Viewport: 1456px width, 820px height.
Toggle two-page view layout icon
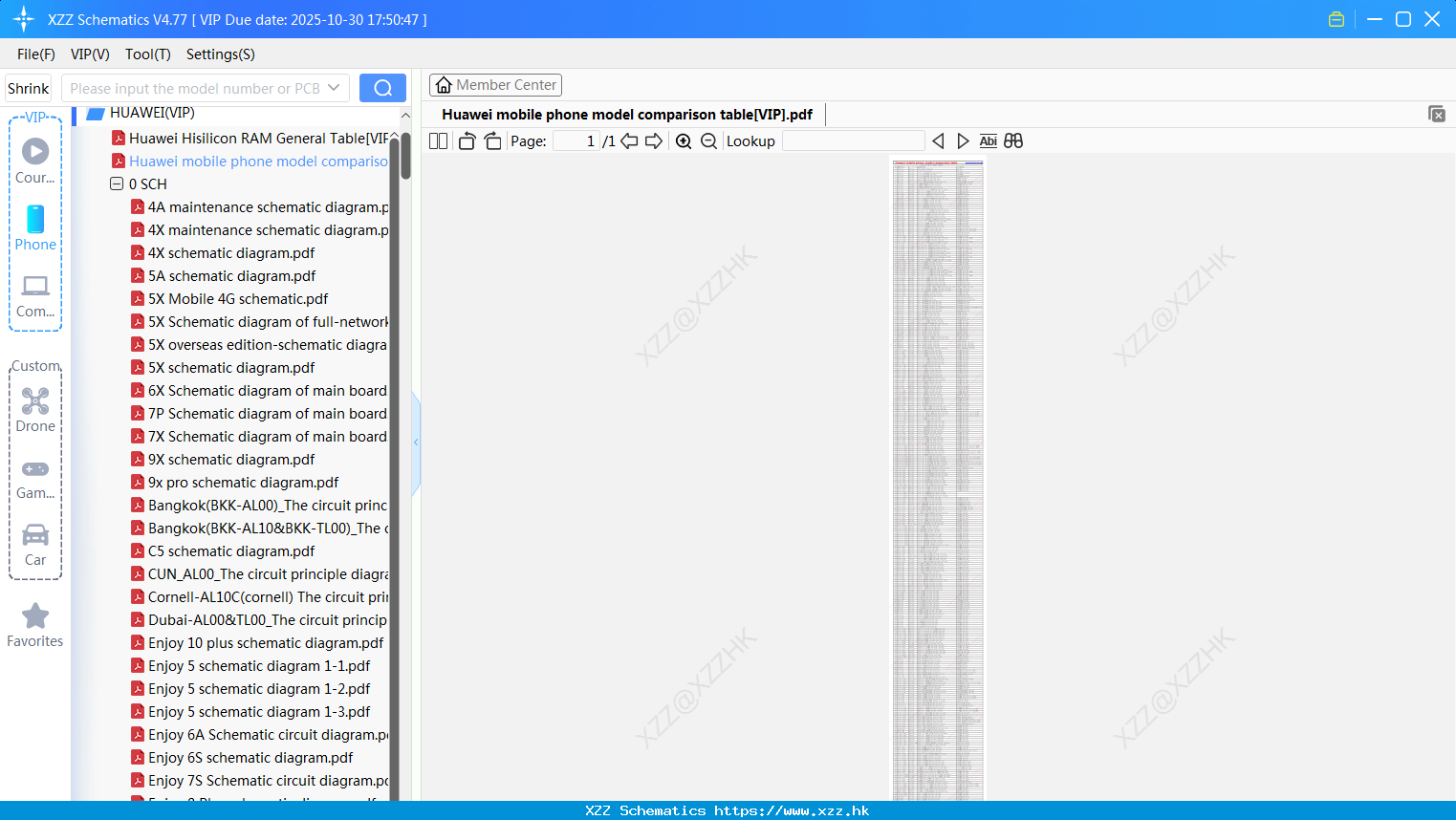[438, 141]
